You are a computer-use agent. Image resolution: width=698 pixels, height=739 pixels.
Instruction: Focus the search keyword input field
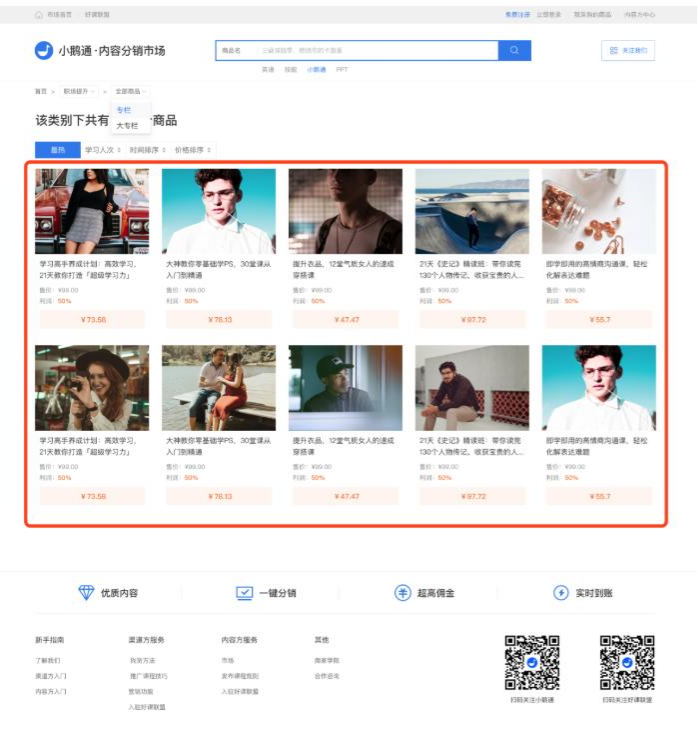point(377,50)
